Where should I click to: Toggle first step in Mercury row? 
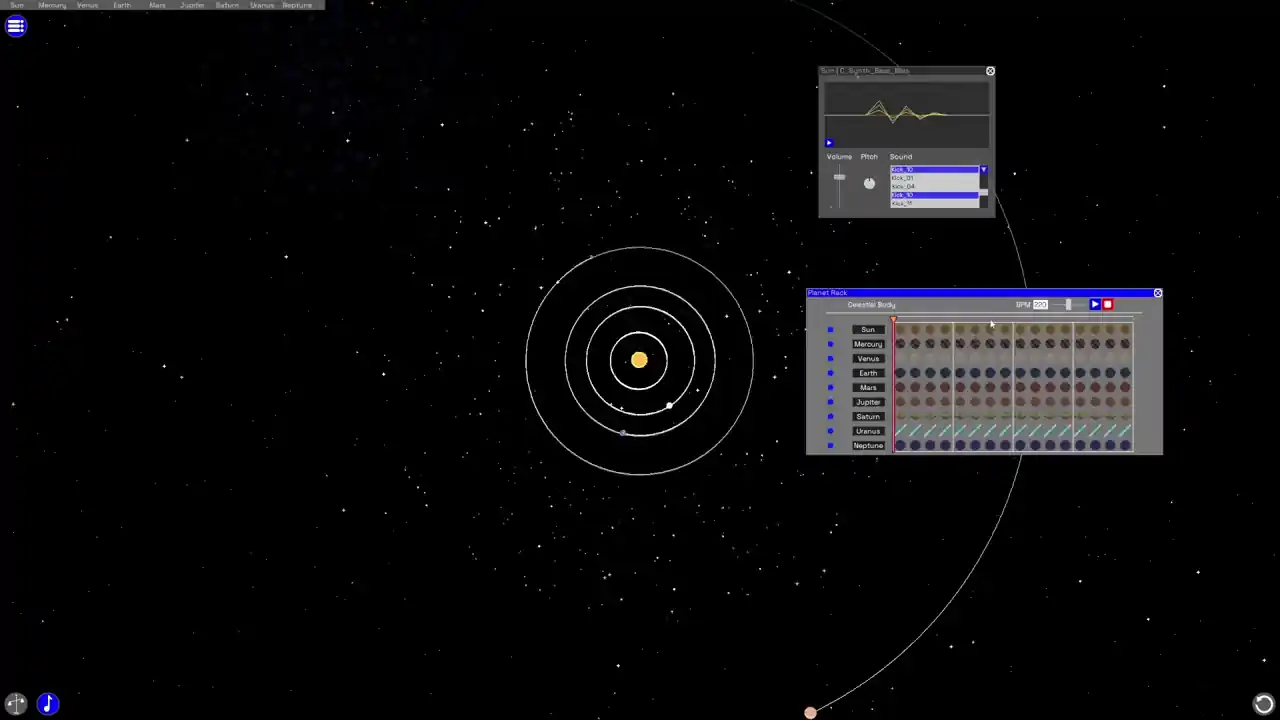click(x=900, y=344)
